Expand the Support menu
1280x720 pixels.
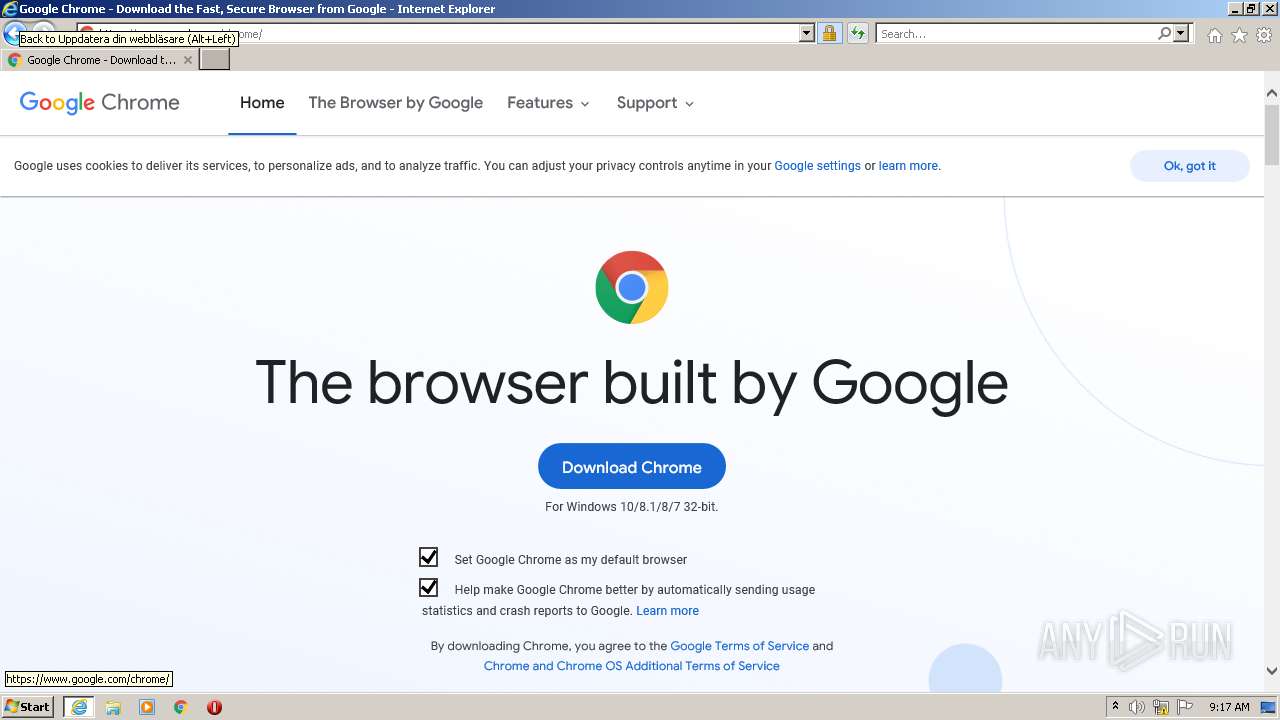point(655,103)
